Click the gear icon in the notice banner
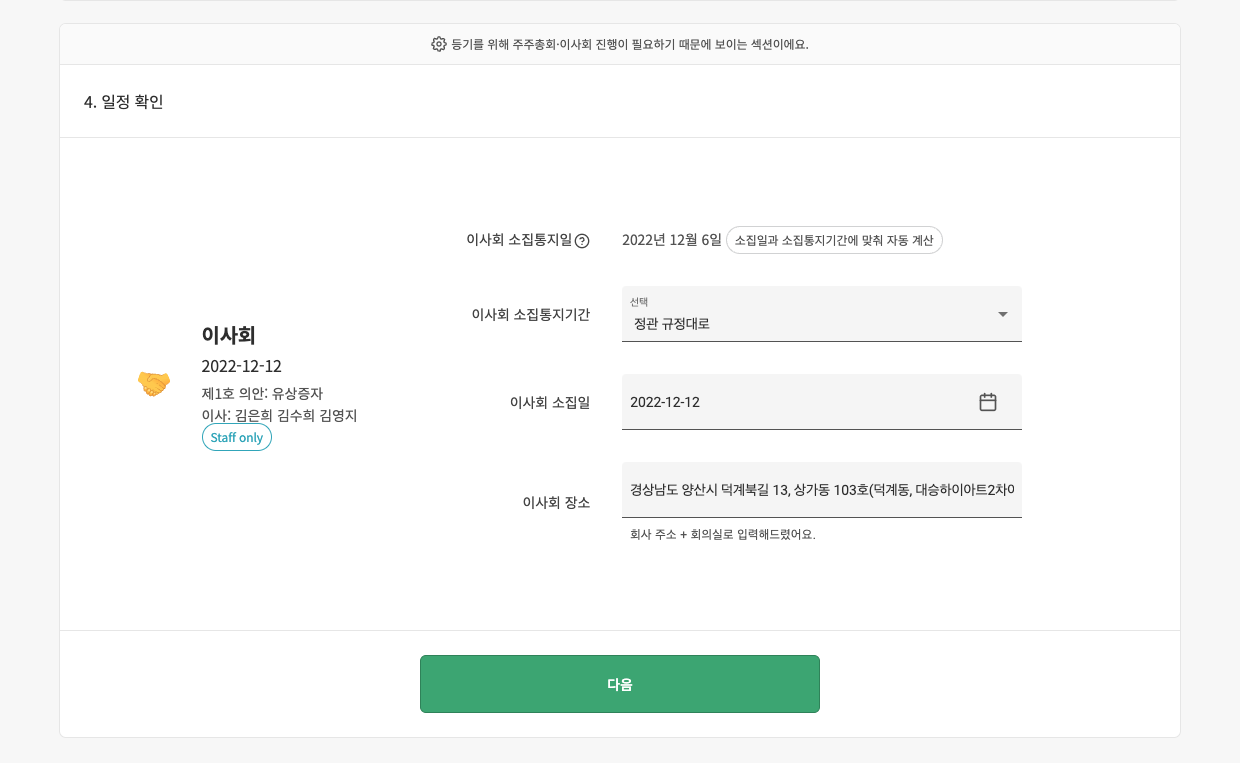The height and width of the screenshot is (764, 1240). click(x=438, y=44)
